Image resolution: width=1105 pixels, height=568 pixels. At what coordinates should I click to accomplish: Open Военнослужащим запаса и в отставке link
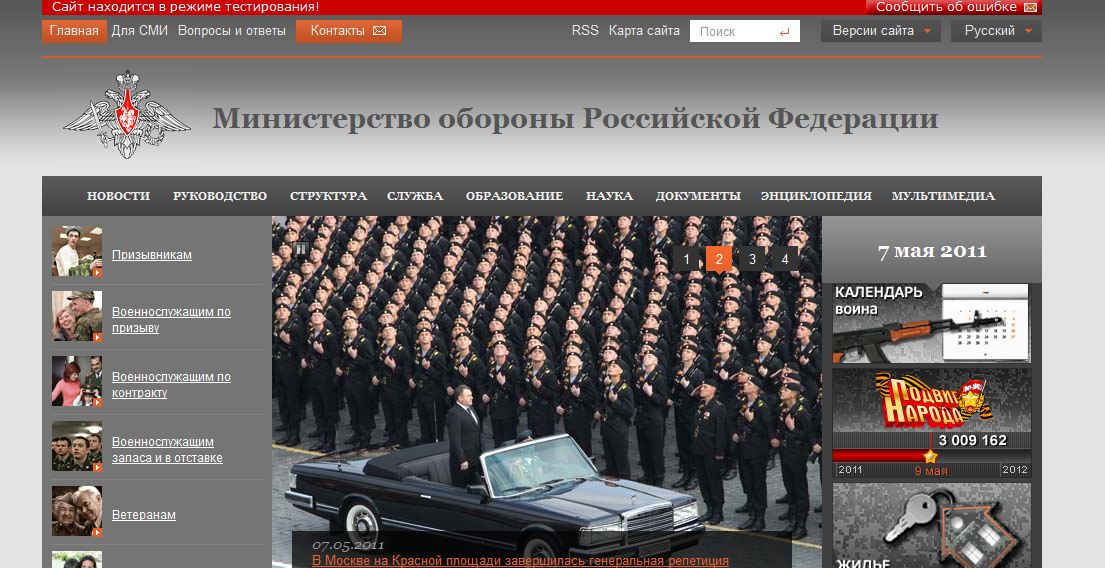point(167,450)
